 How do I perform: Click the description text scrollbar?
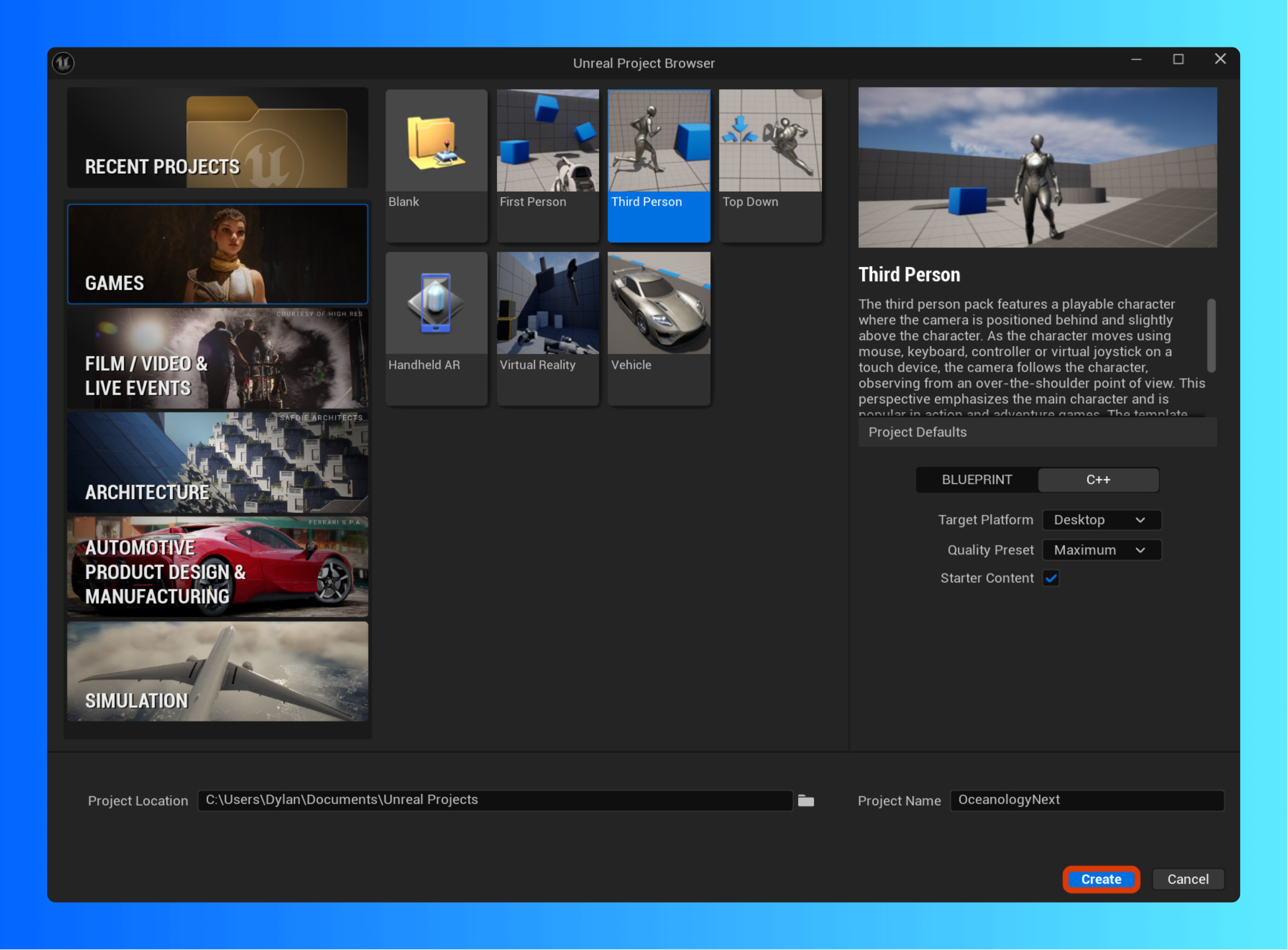click(1211, 336)
